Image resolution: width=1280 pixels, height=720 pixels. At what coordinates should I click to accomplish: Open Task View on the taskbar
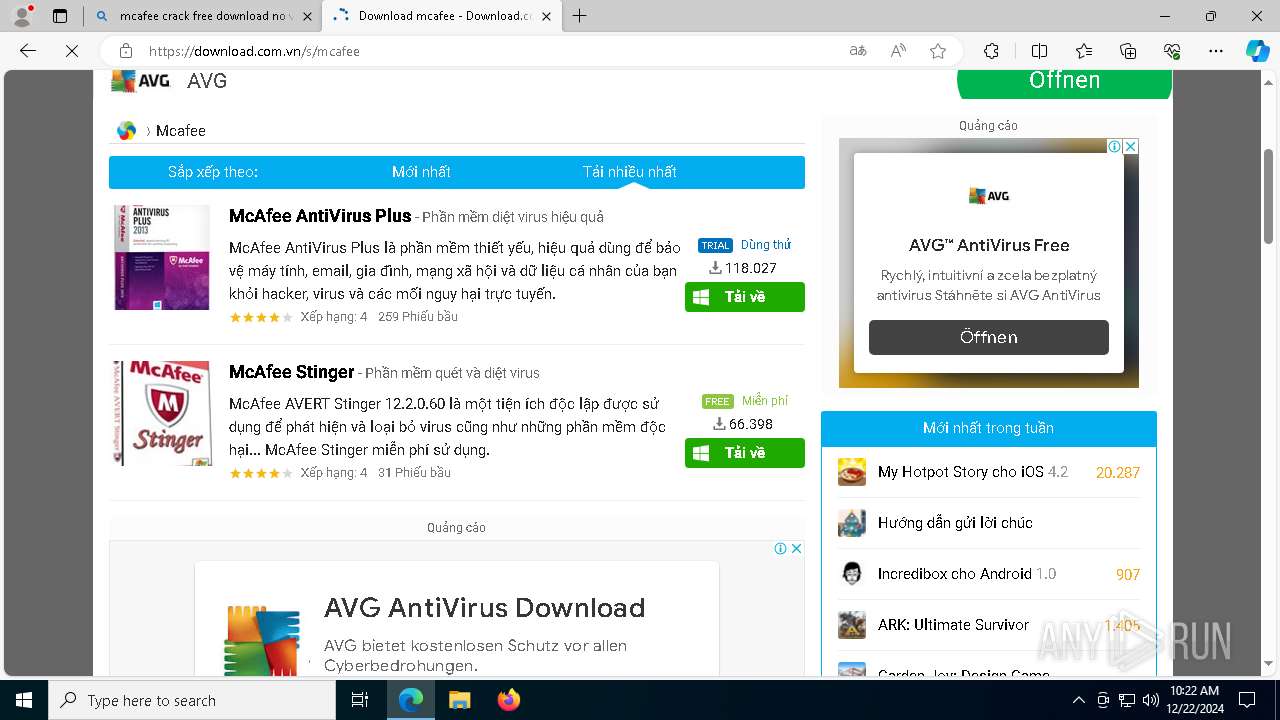pos(360,700)
